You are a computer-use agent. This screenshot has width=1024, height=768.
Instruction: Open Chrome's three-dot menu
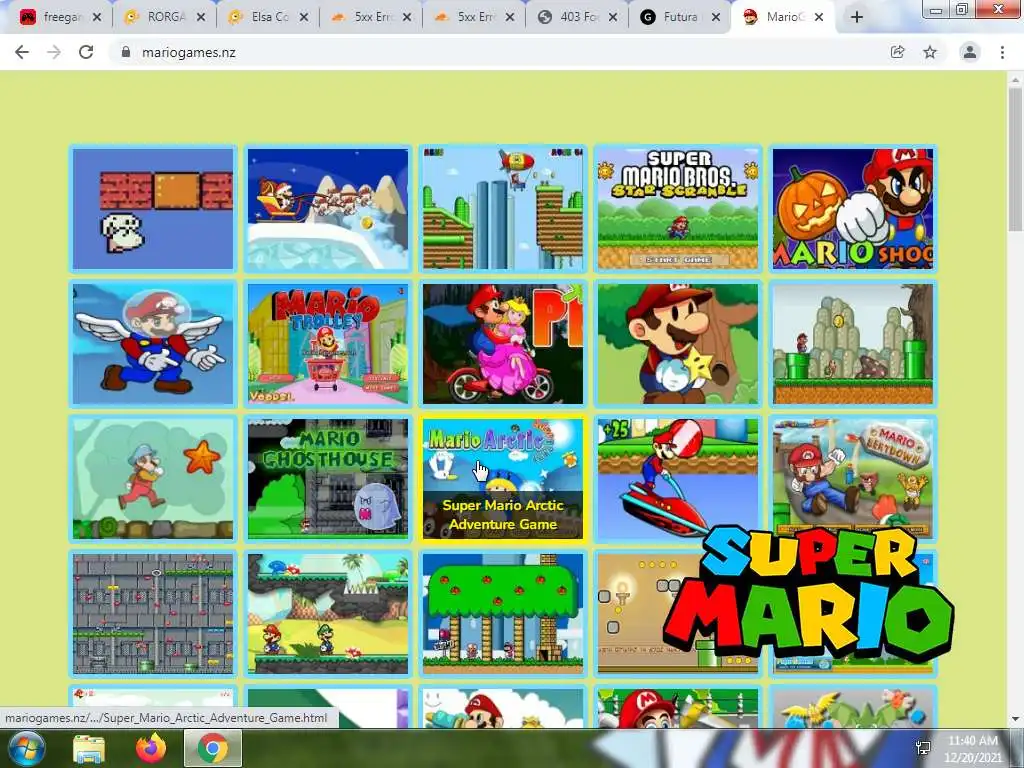point(1002,52)
